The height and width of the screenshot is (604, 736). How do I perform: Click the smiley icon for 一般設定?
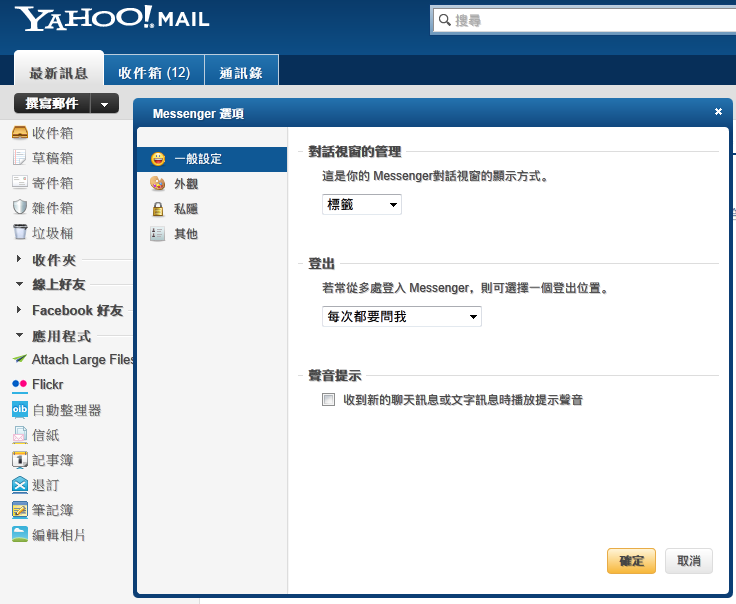158,159
